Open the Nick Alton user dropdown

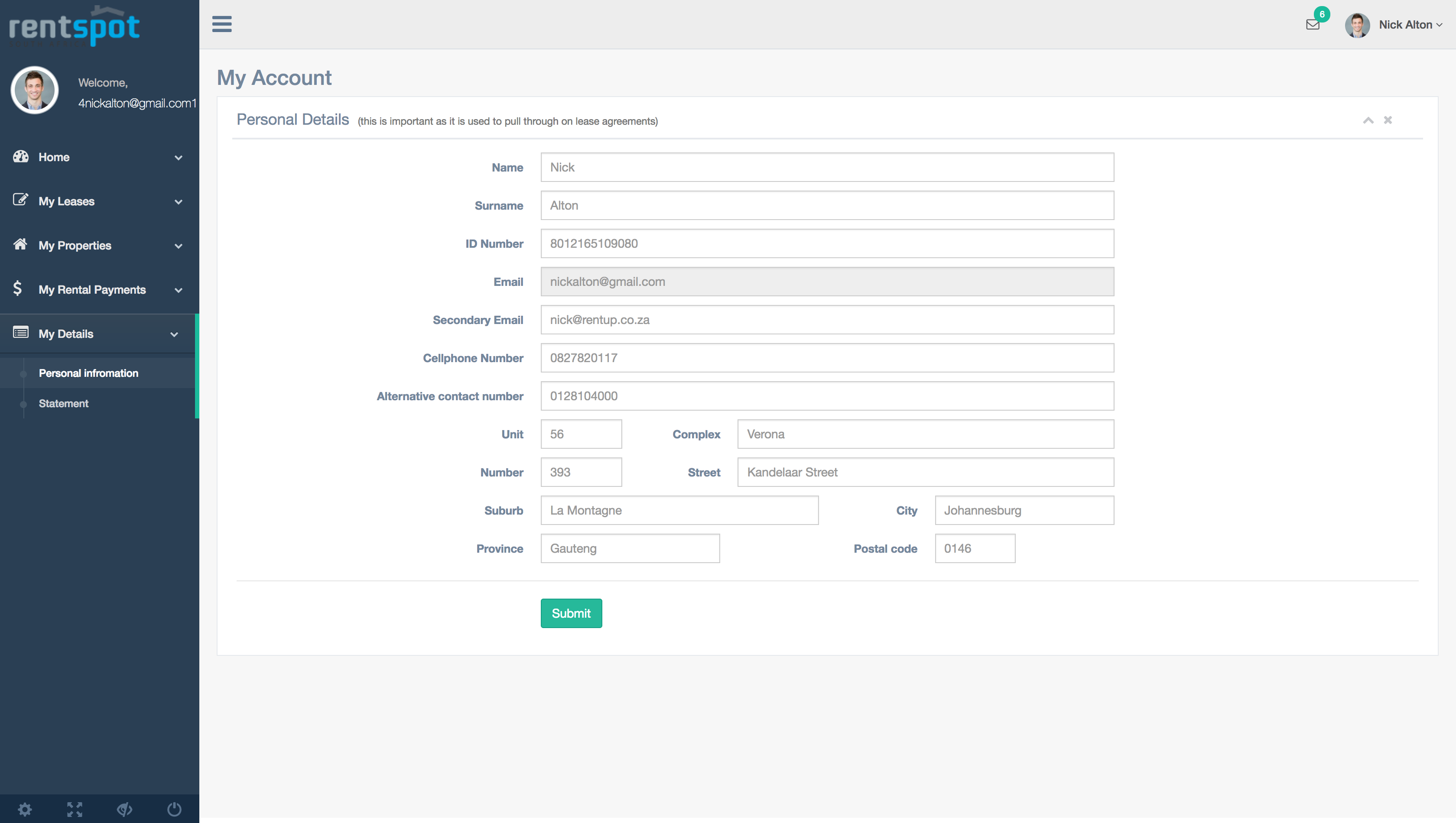pyautogui.click(x=1410, y=25)
